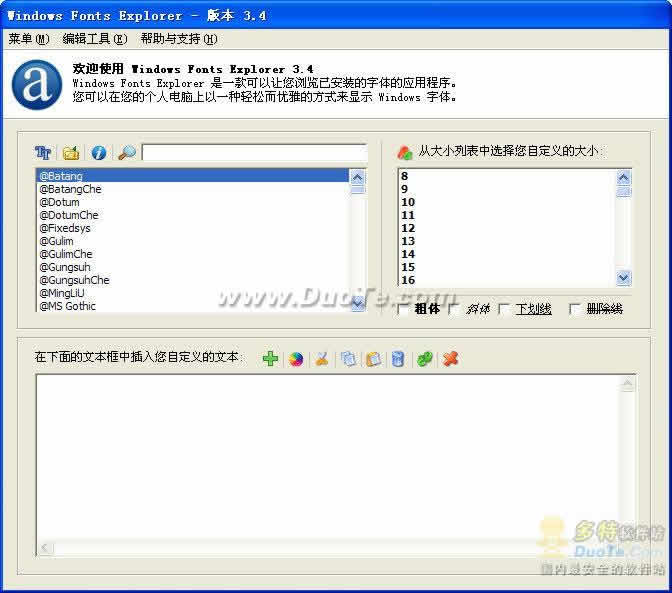The width and height of the screenshot is (672, 593).
Task: Select the @Fixedsys font
Action: (x=192, y=228)
